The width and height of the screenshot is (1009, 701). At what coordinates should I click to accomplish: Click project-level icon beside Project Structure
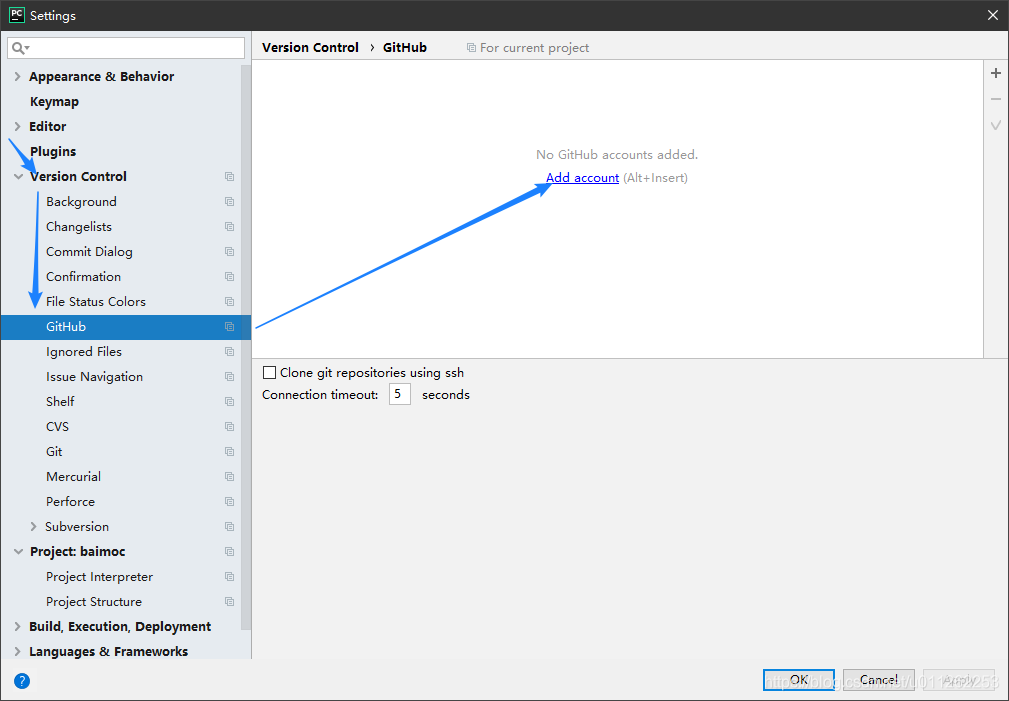pos(229,602)
